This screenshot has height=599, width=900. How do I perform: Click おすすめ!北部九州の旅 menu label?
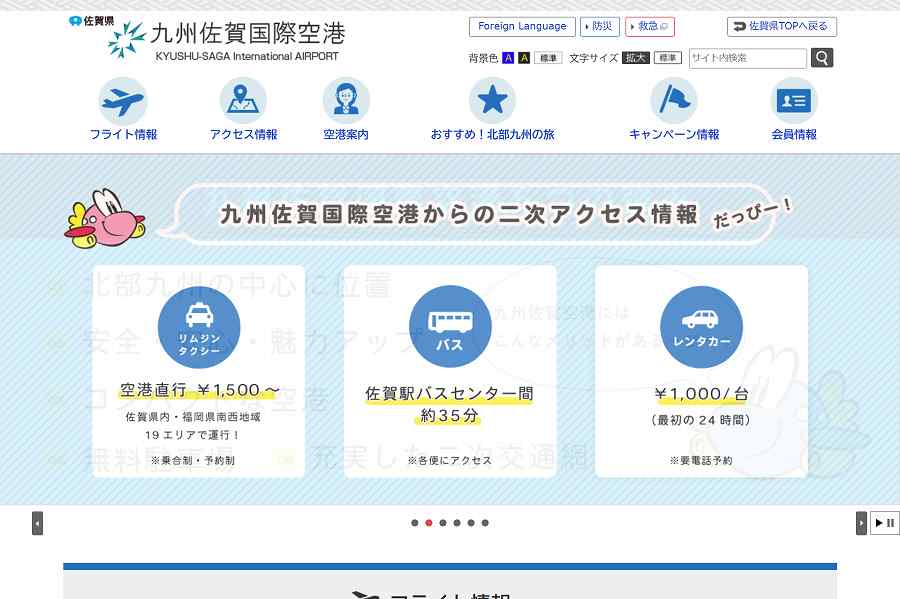(x=492, y=134)
